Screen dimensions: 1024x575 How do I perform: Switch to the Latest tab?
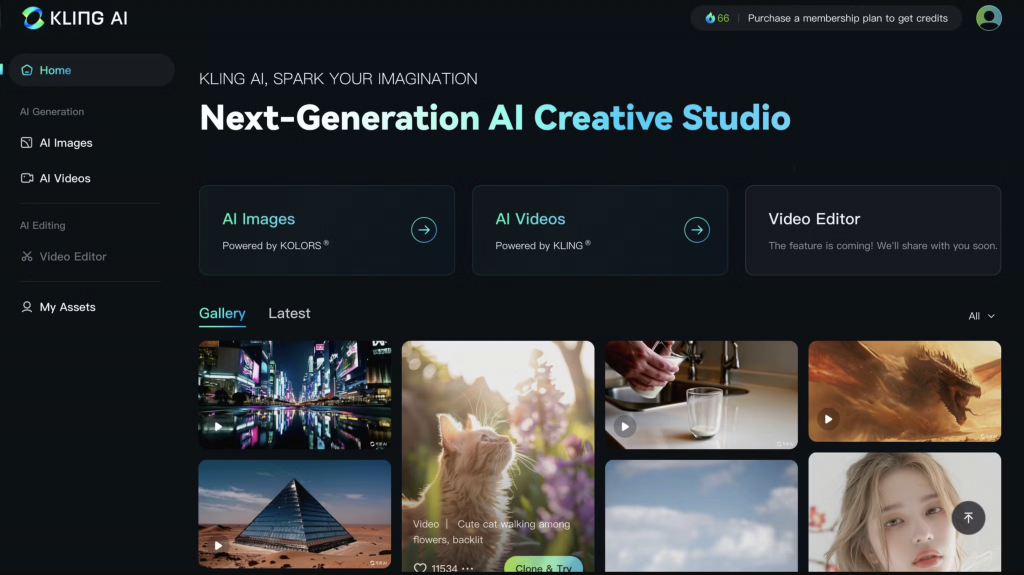click(289, 313)
